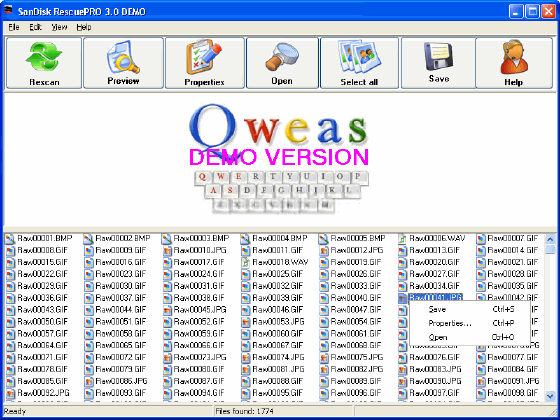Click the image icon of Raw00012.JPG
Screen dimensions: 560x420
point(324,251)
